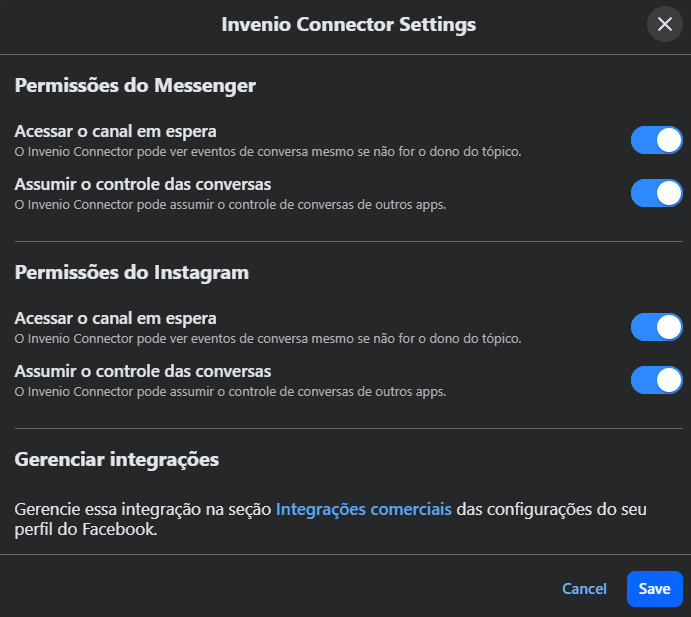Click Messenger's 'Acessar o canal em espera' label

click(115, 131)
